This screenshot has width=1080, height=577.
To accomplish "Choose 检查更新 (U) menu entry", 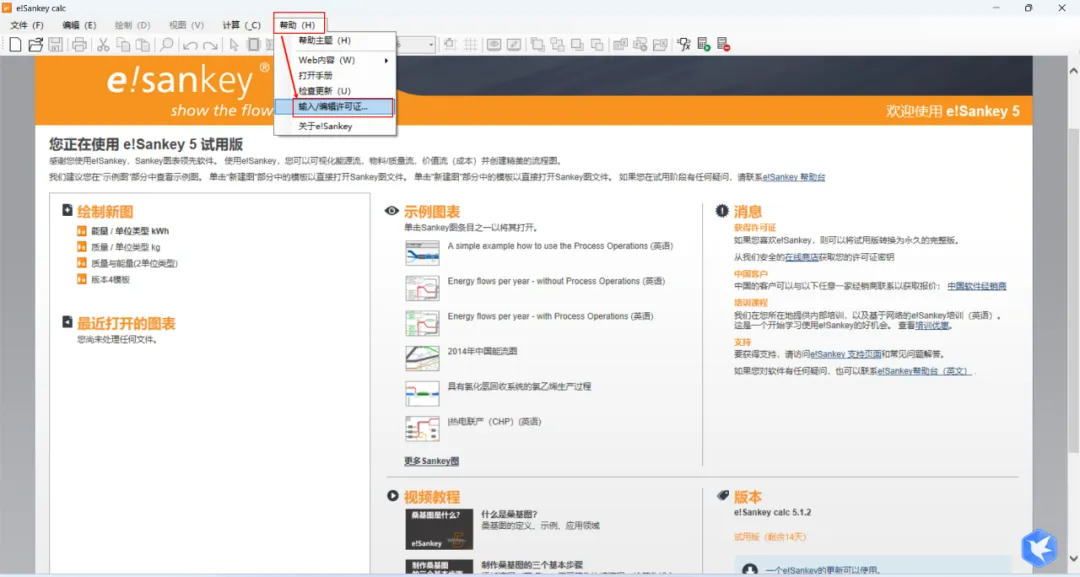I will (x=324, y=91).
